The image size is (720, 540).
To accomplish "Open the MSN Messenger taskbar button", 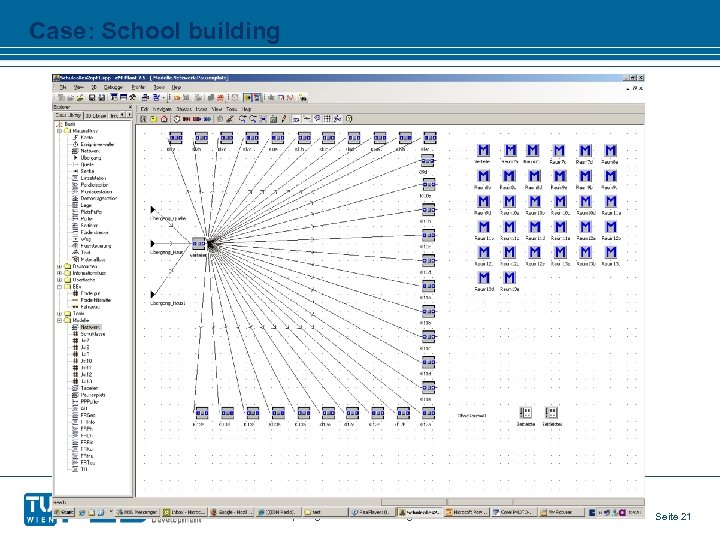I will (x=136, y=512).
